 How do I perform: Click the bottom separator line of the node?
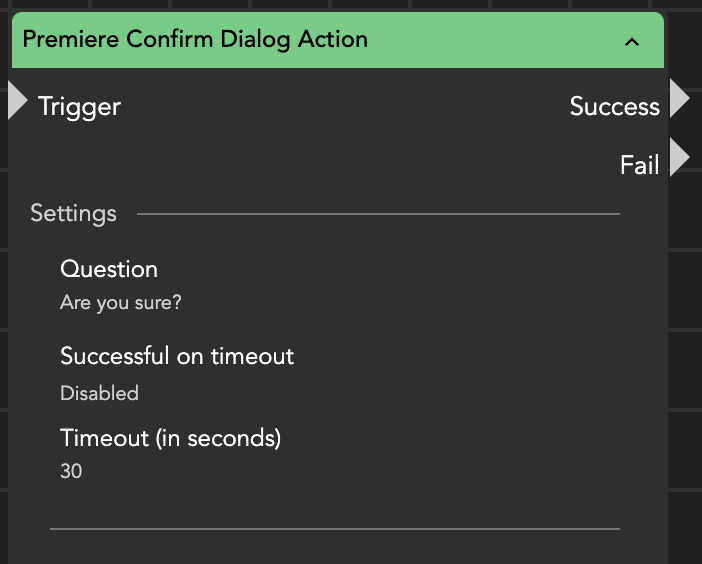334,528
